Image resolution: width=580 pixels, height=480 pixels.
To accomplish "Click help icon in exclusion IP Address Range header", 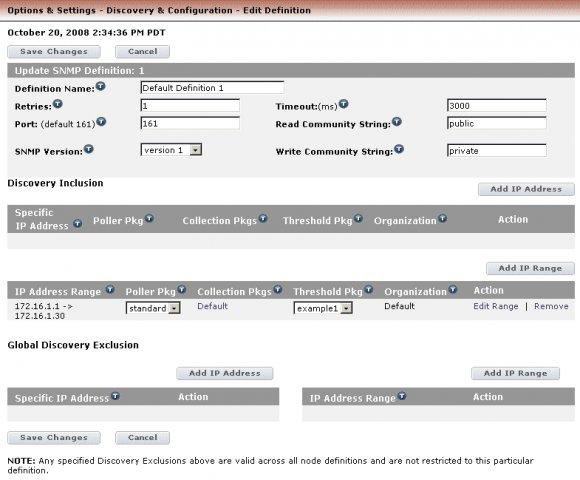I will pos(402,396).
